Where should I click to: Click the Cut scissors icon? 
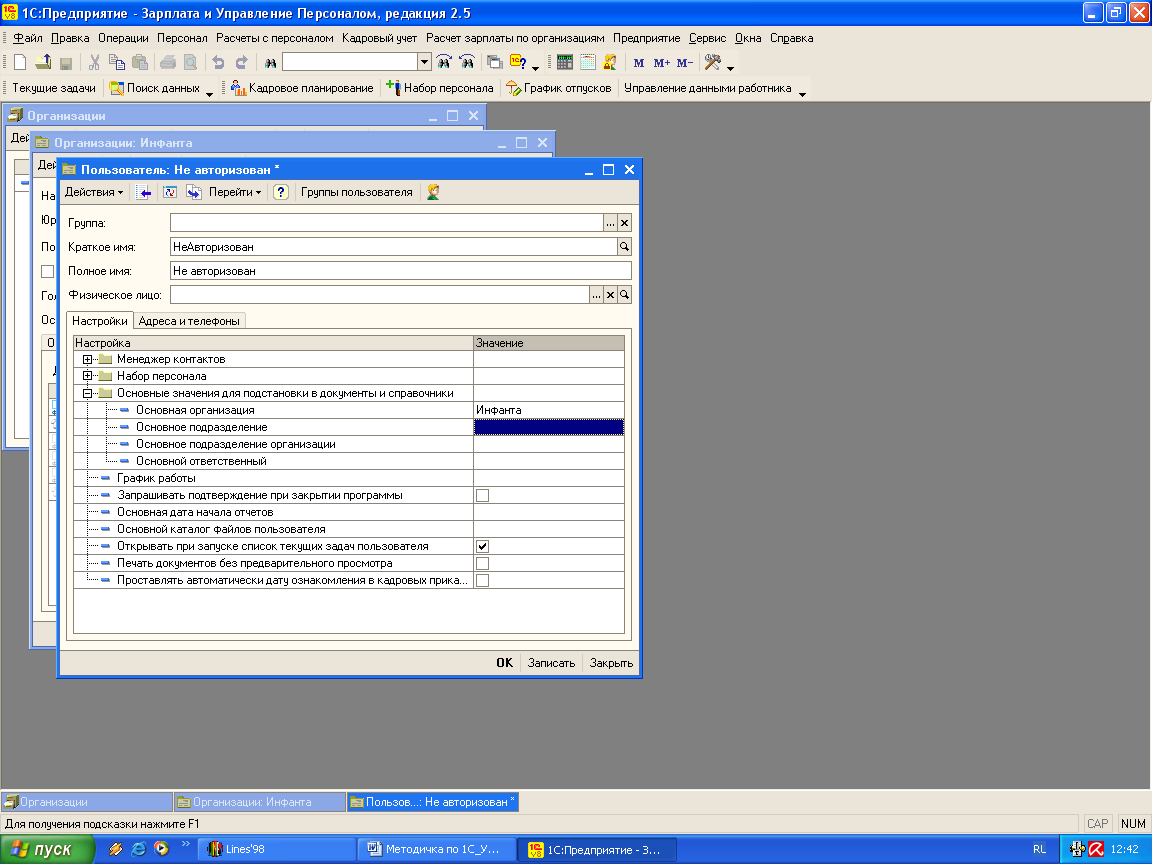(94, 62)
